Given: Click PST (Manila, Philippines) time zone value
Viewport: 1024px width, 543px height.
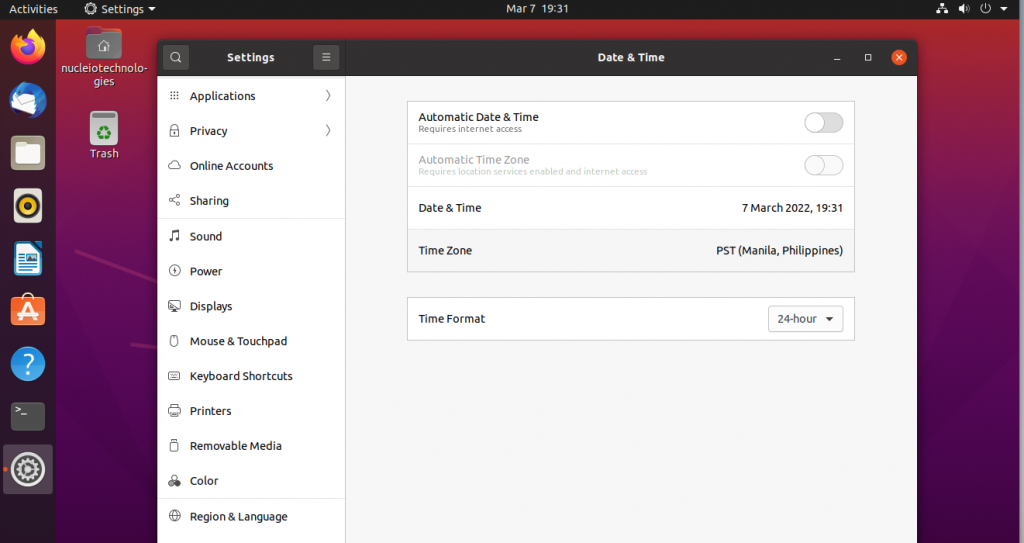Looking at the screenshot, I should coord(779,250).
